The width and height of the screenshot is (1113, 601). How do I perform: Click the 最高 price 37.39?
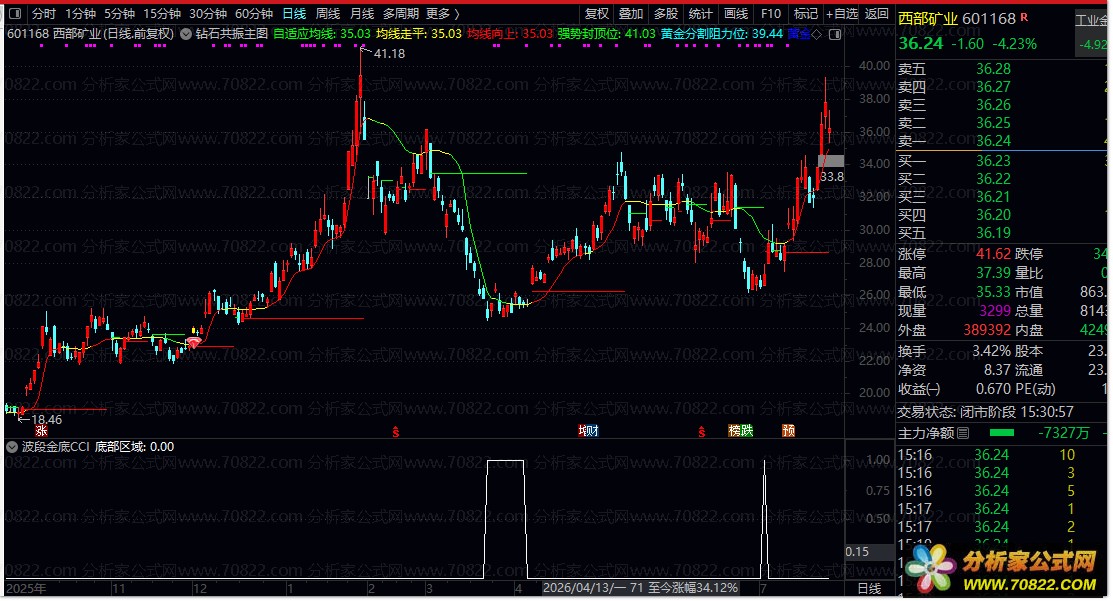(993, 273)
